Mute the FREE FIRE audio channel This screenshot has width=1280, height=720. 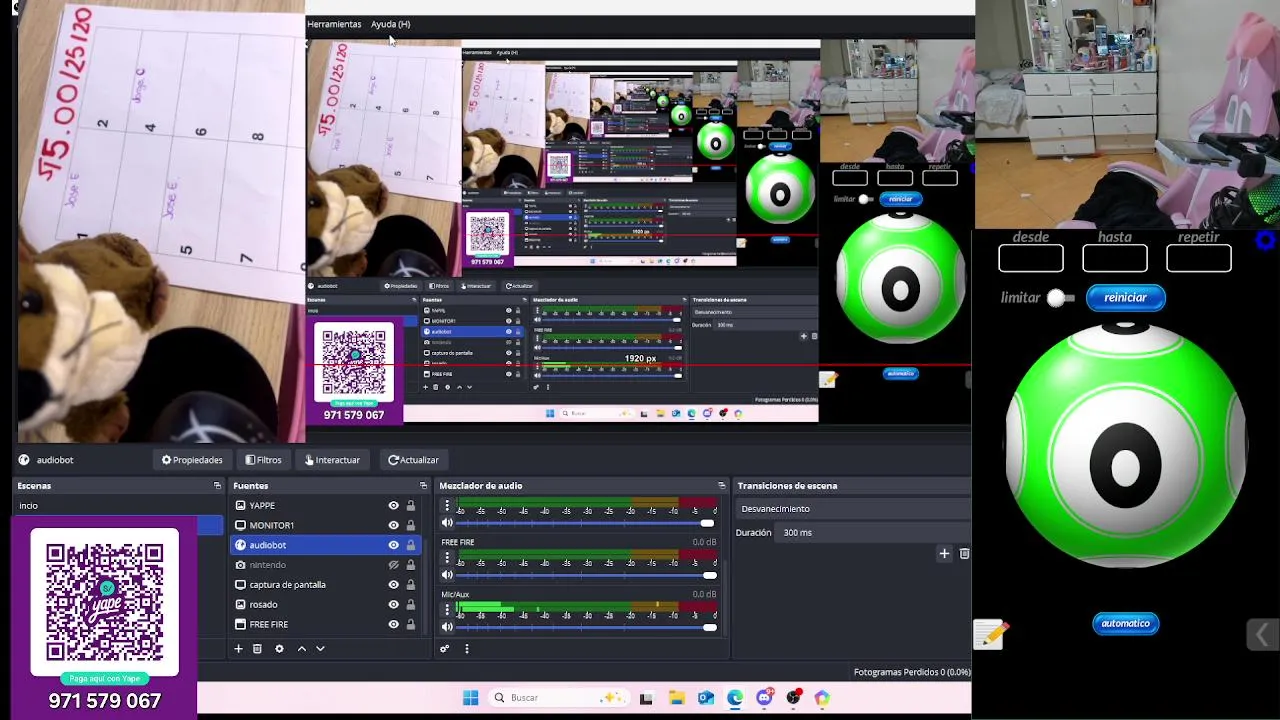click(447, 575)
